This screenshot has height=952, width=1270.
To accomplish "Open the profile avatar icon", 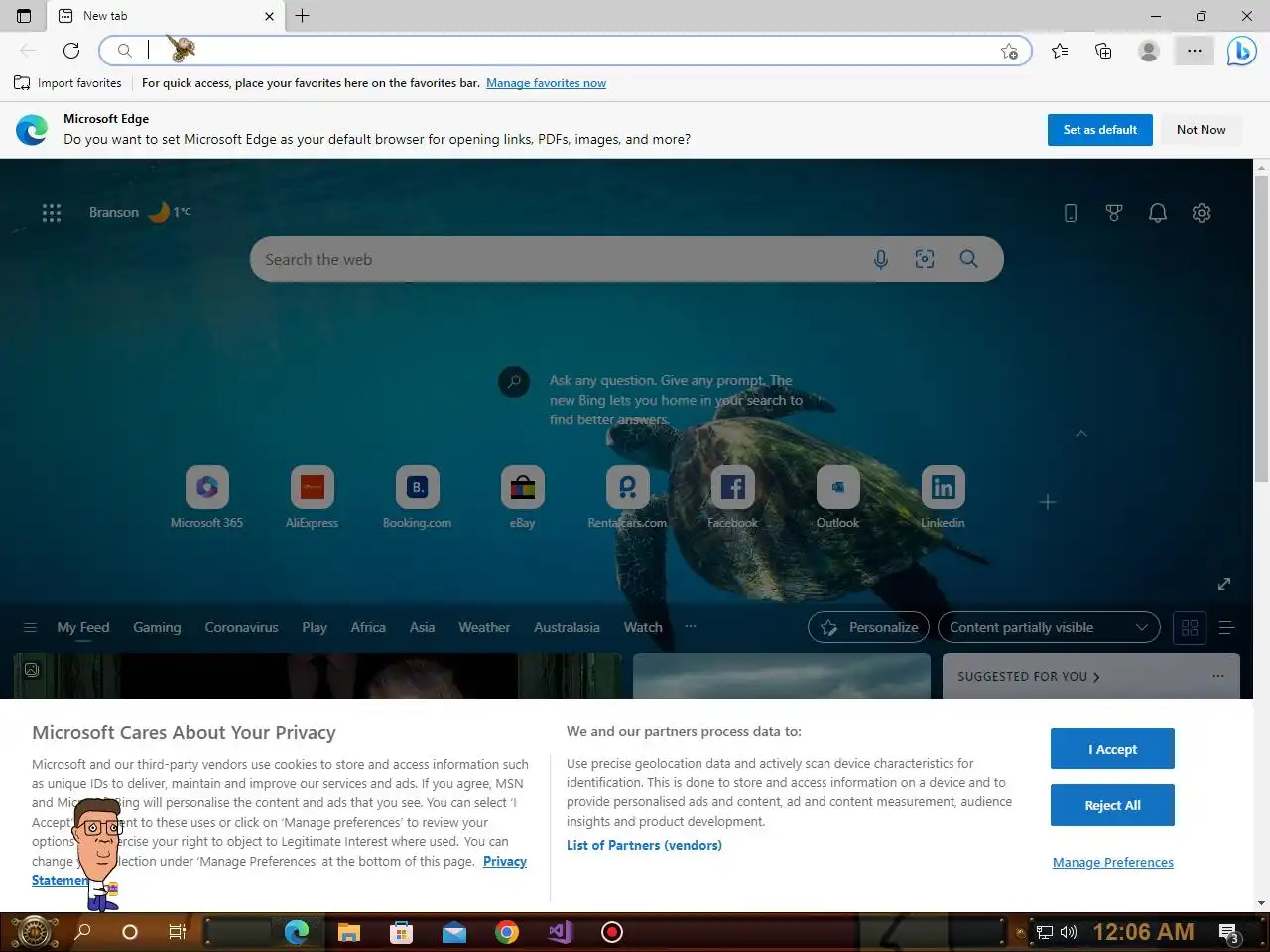I will point(1149,51).
